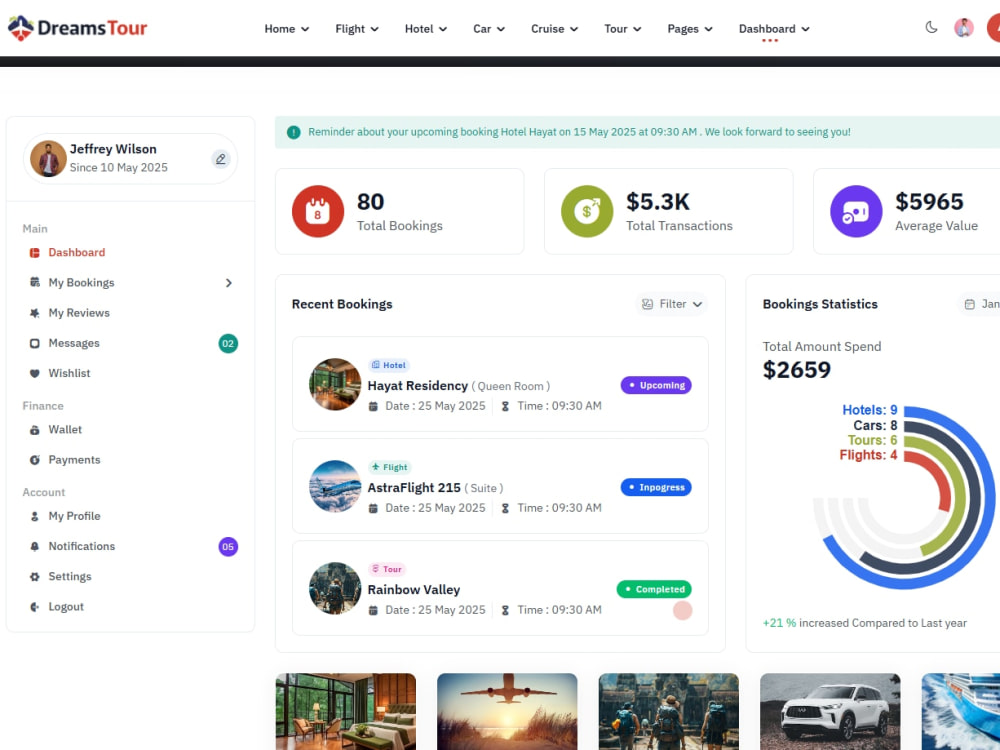Screen dimensions: 1000x750
Task: Click the My Reviews icon
Action: point(34,313)
